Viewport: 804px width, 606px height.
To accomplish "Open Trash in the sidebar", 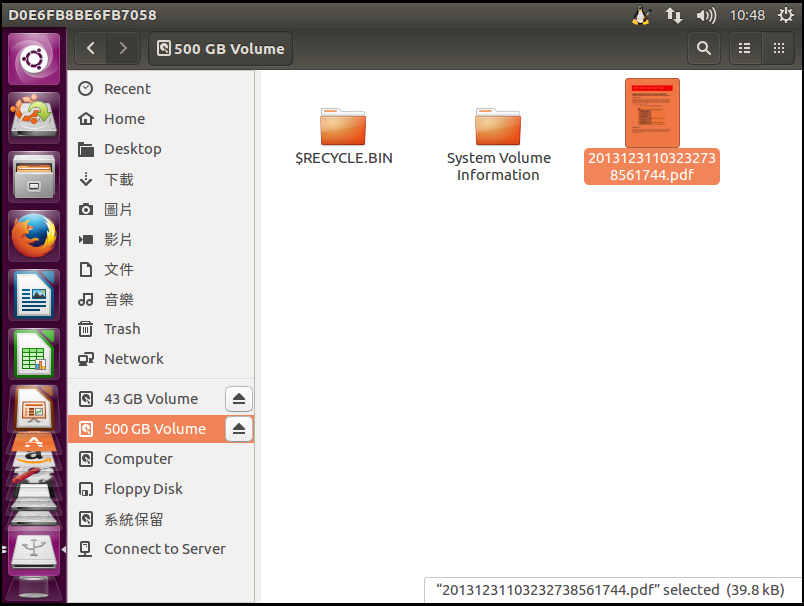I will point(160,329).
